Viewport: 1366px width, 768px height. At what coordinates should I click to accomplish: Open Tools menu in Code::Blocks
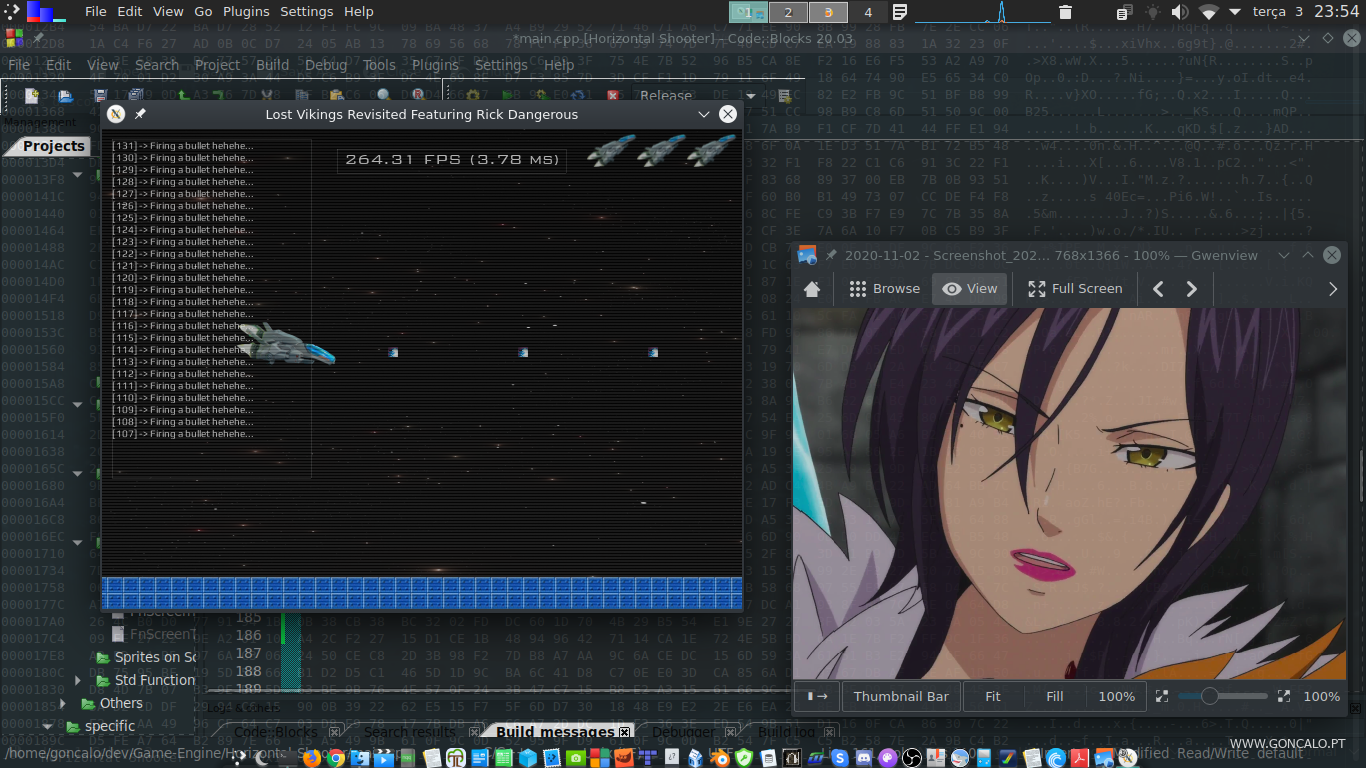coord(379,65)
